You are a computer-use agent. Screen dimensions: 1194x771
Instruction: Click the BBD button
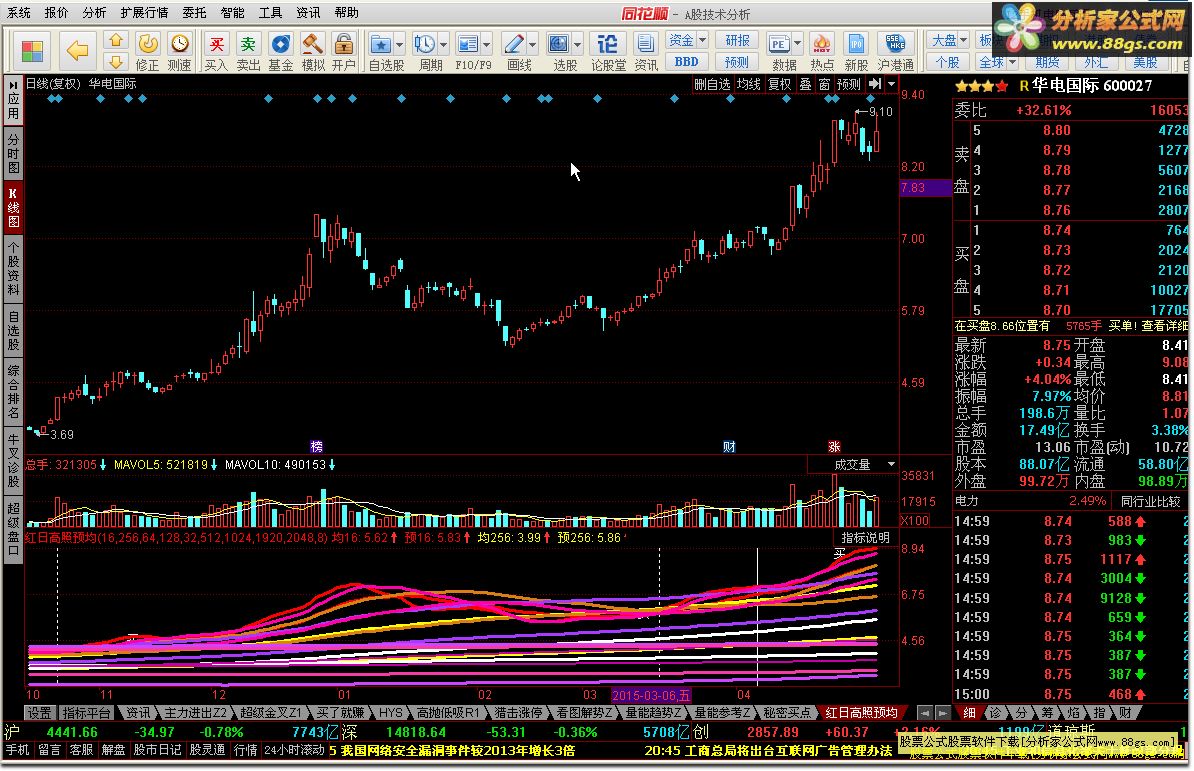687,62
